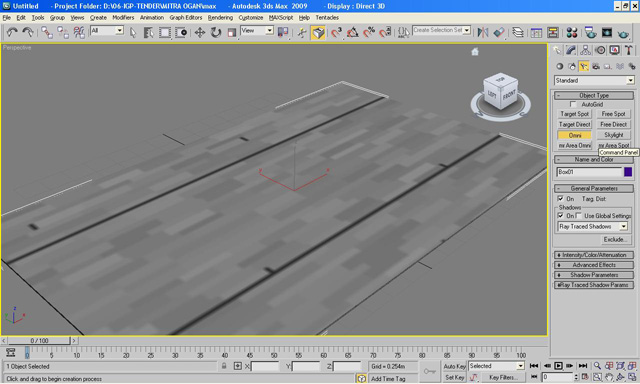The height and width of the screenshot is (384, 640).
Task: Open the Curve Editor icon
Action: (536, 33)
